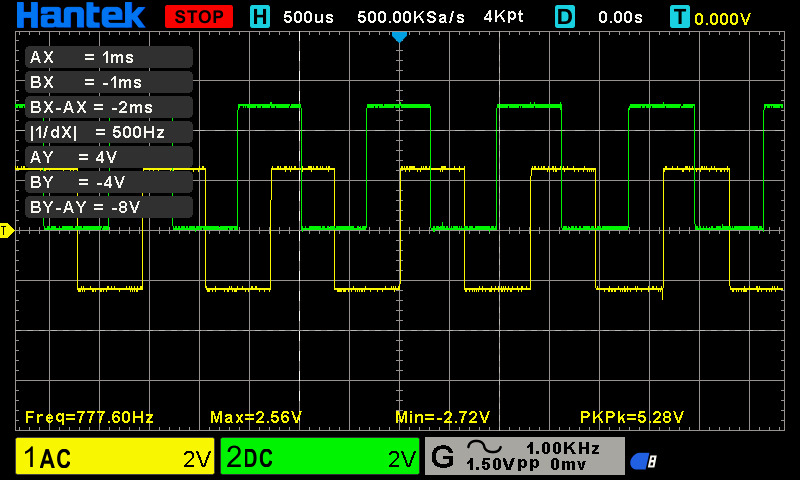The width and height of the screenshot is (800, 480).
Task: Click the 1.00KHz generator frequency value
Action: click(563, 448)
